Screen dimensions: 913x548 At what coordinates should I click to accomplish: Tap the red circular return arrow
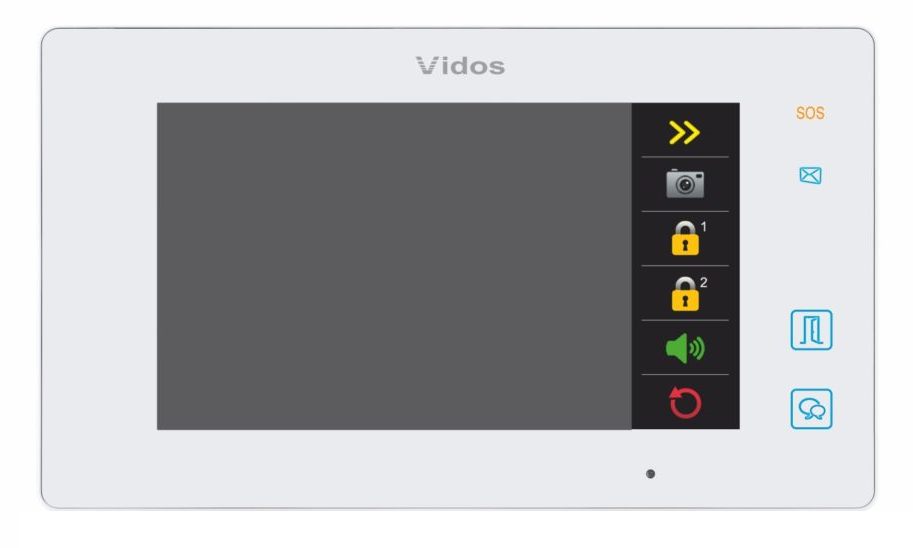685,402
